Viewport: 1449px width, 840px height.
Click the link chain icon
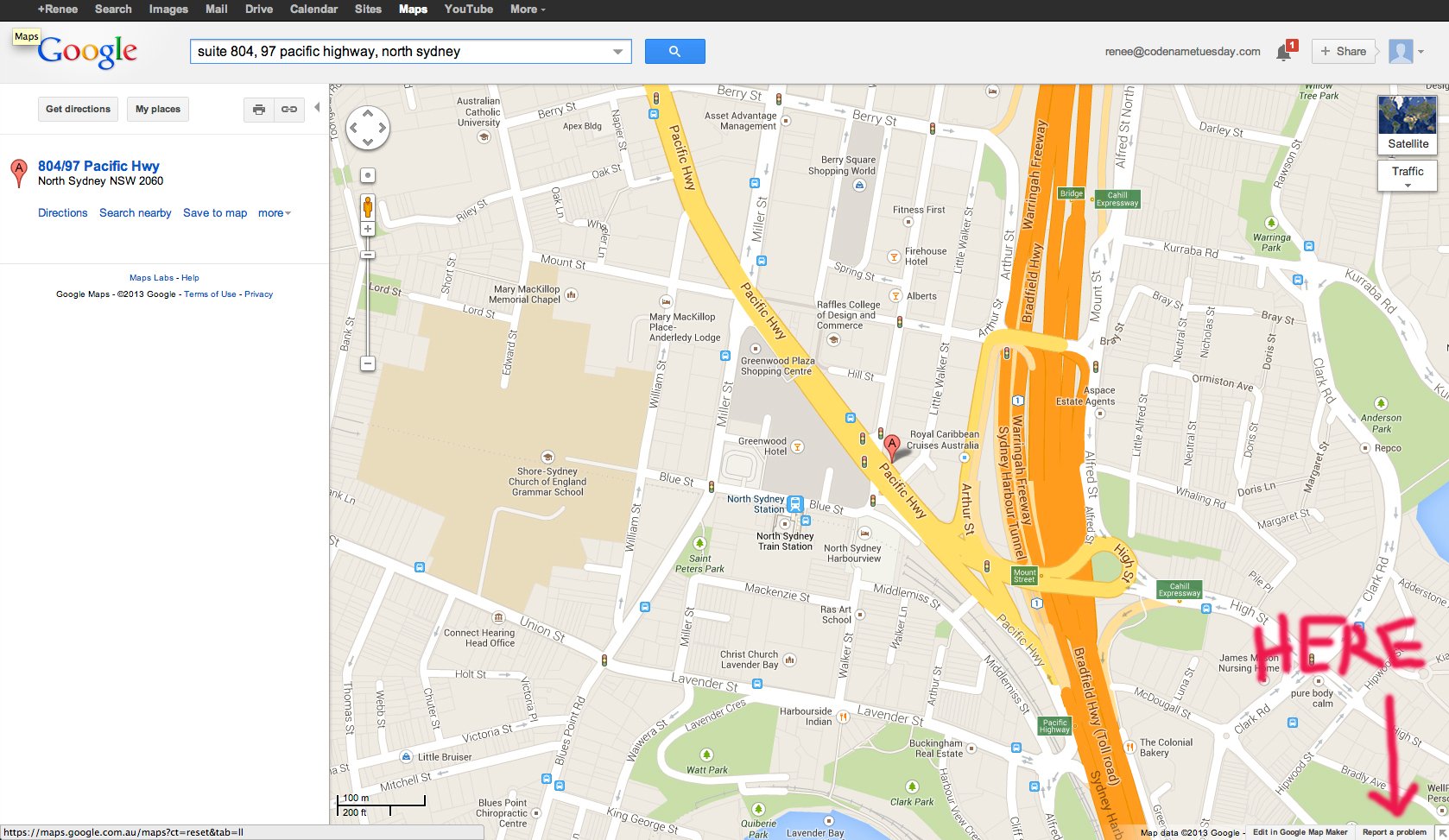point(289,109)
